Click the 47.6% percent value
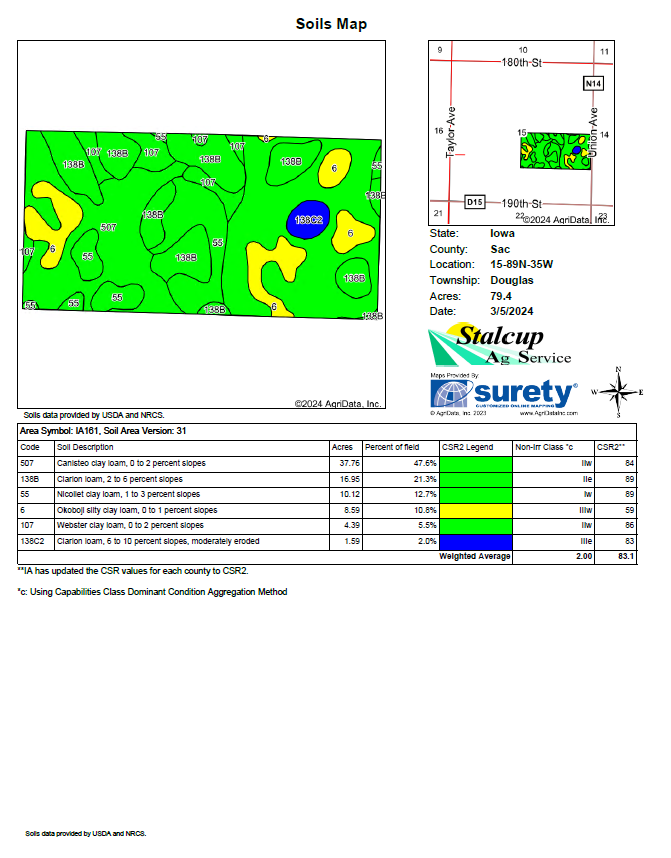Viewport: 671px width, 858px height. click(425, 463)
